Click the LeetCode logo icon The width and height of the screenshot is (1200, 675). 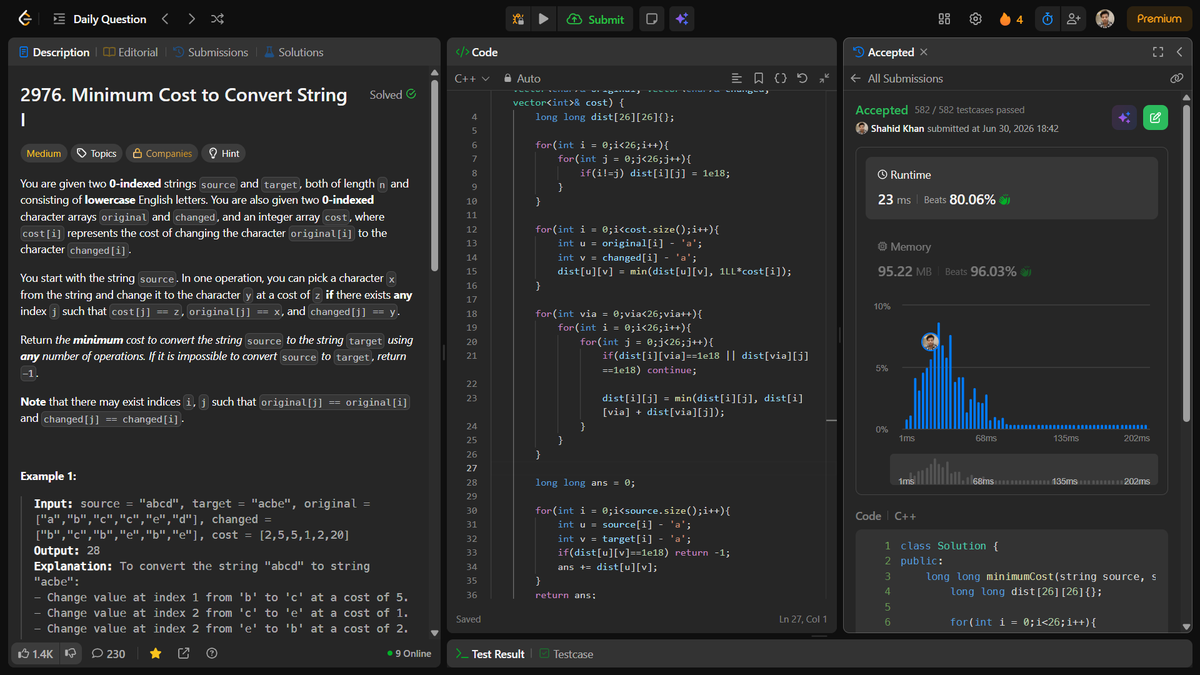(24, 19)
